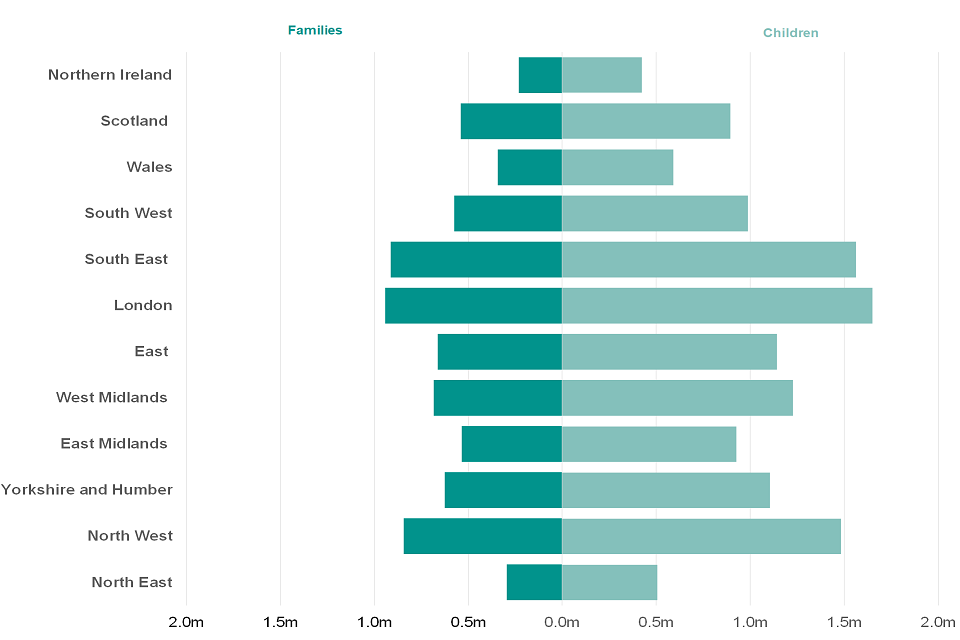Click the Scotland children bar
The width and height of the screenshot is (960, 640).
tap(645, 121)
